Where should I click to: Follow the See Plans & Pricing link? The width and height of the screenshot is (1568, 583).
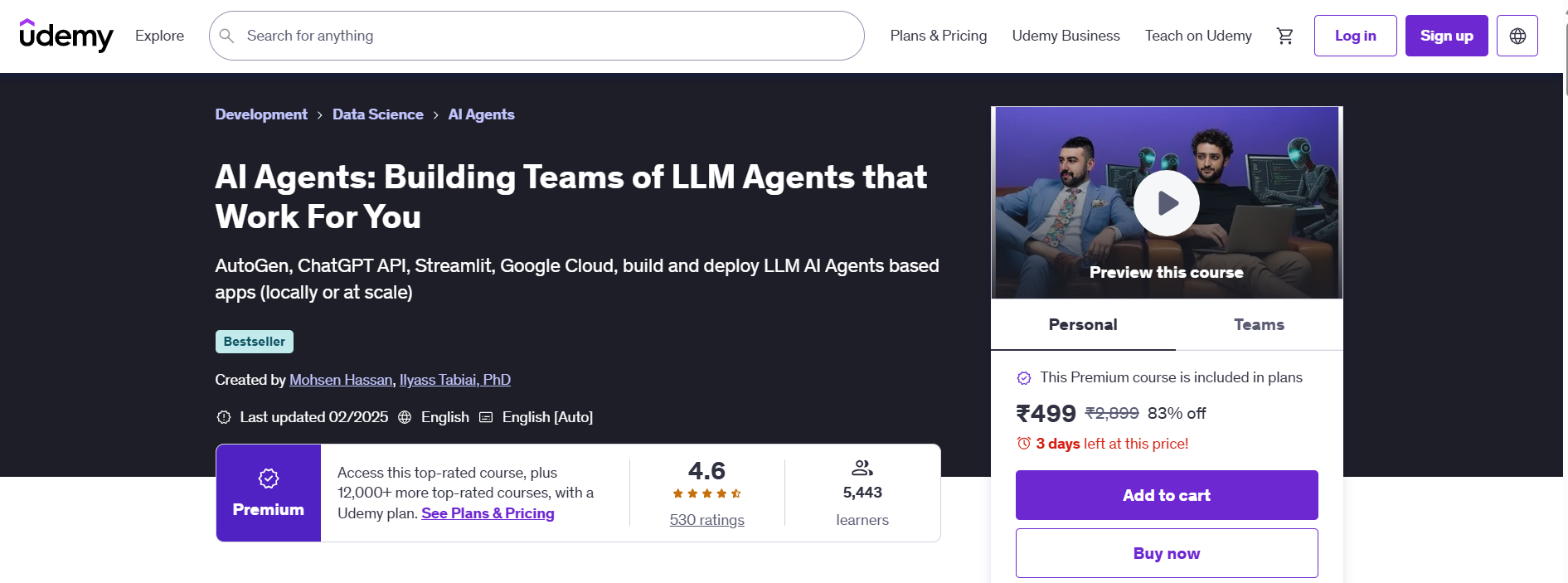pyautogui.click(x=488, y=513)
